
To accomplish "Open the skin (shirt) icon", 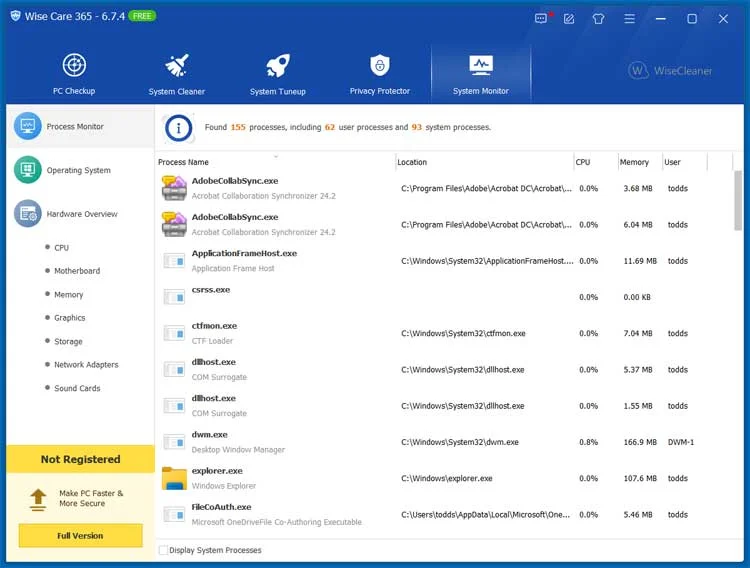I will [x=598, y=19].
